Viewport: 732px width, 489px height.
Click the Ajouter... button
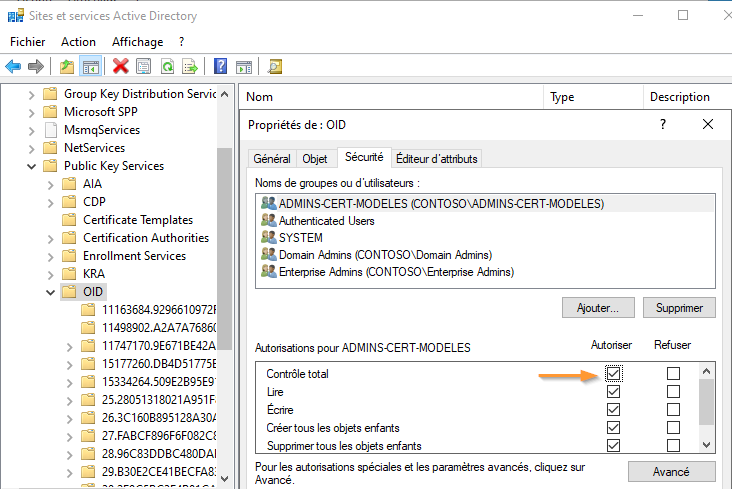coord(598,308)
